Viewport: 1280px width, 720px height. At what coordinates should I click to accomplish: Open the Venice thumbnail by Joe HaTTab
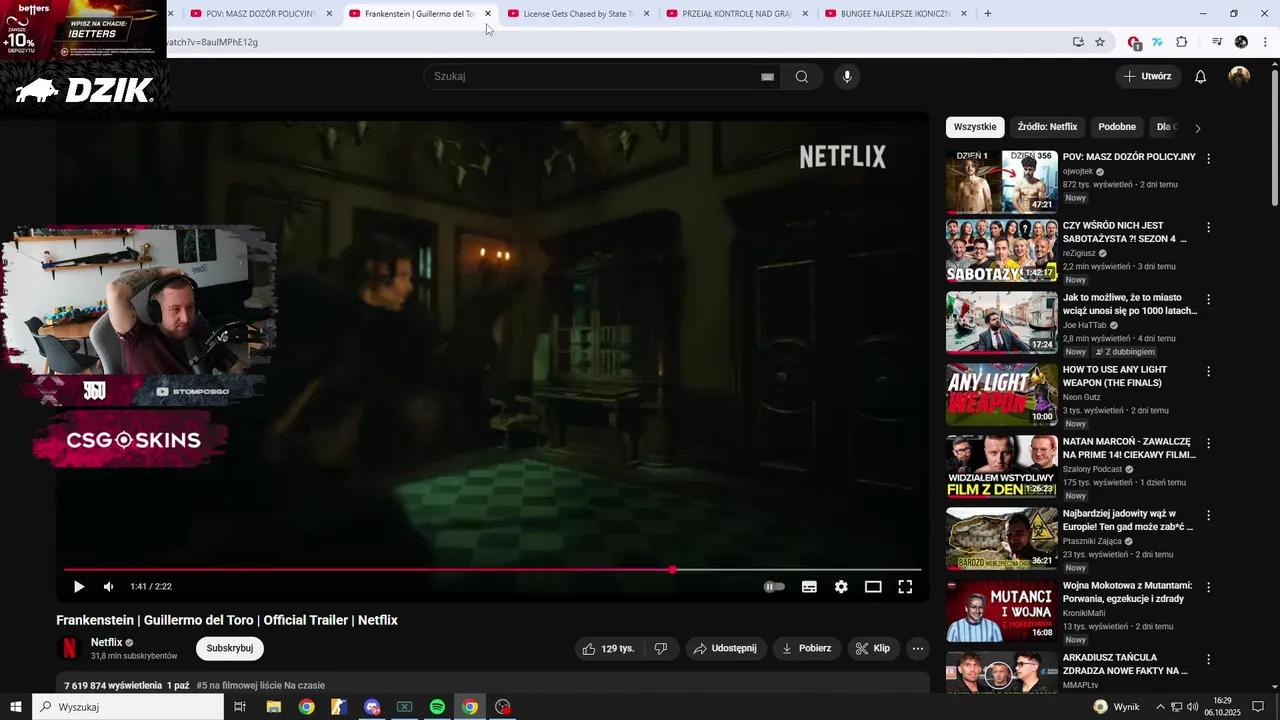[x=1001, y=322]
